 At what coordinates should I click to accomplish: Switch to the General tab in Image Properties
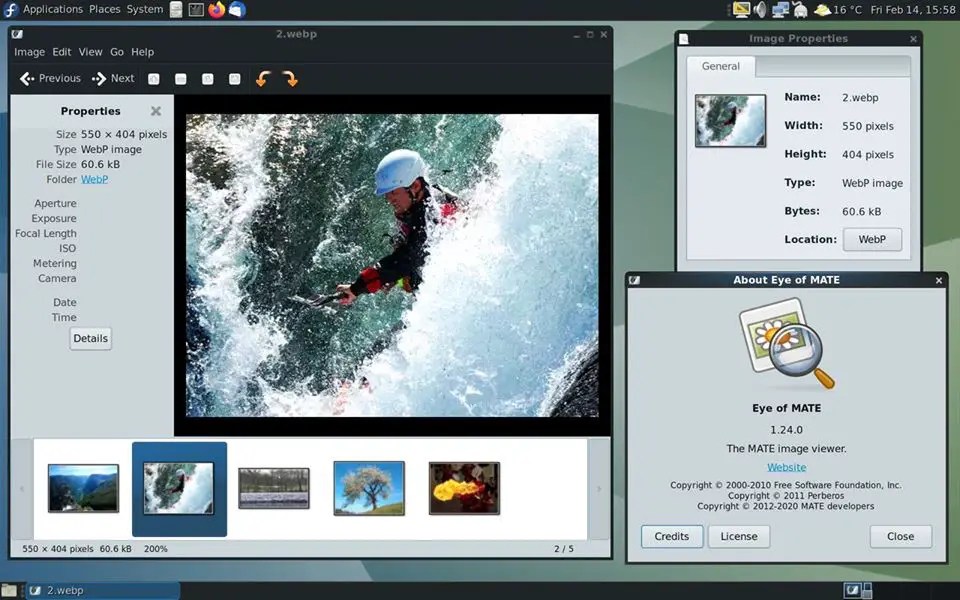pos(719,66)
